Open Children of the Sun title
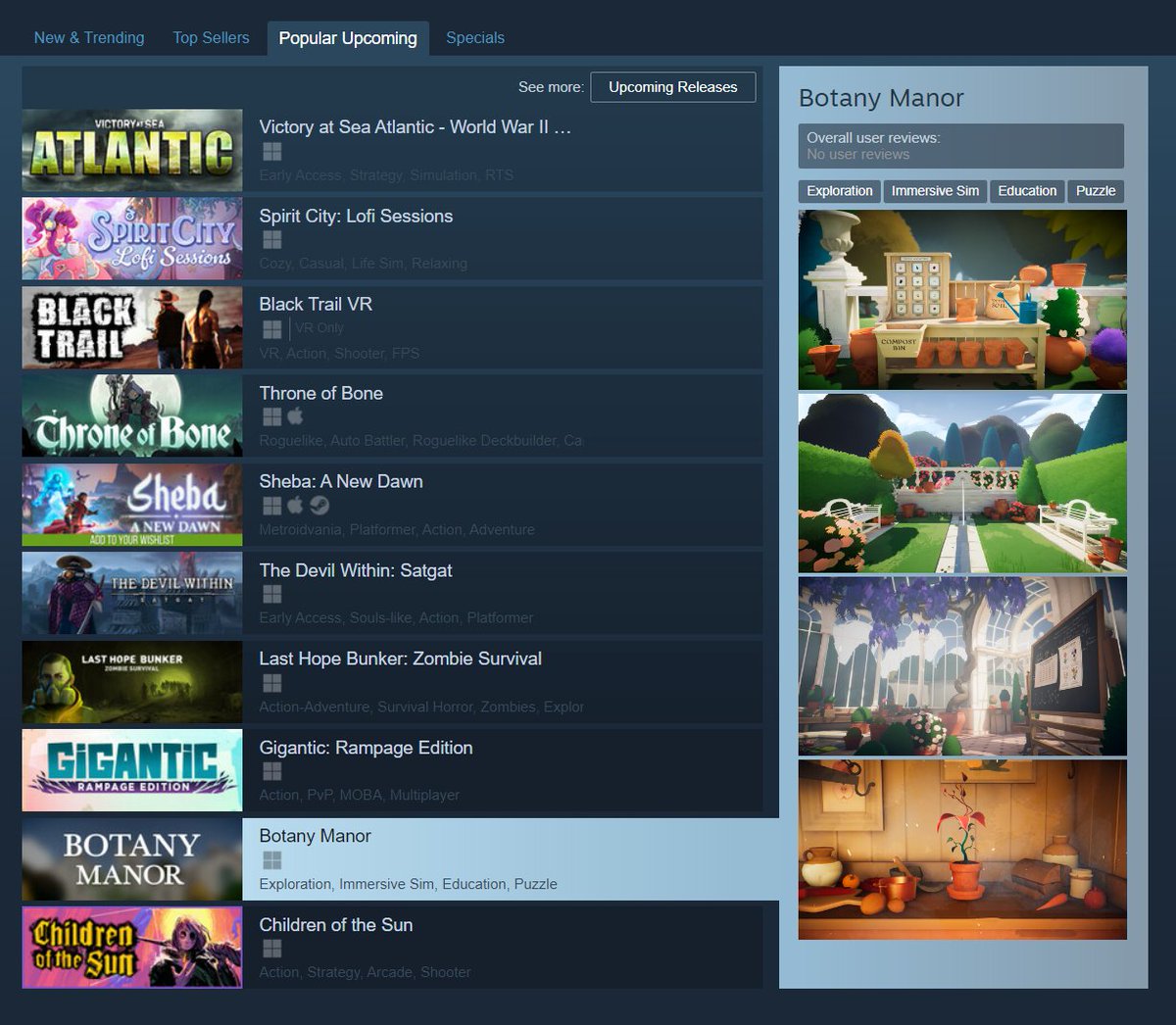Screen dimensions: 1176x1025 coord(336,925)
